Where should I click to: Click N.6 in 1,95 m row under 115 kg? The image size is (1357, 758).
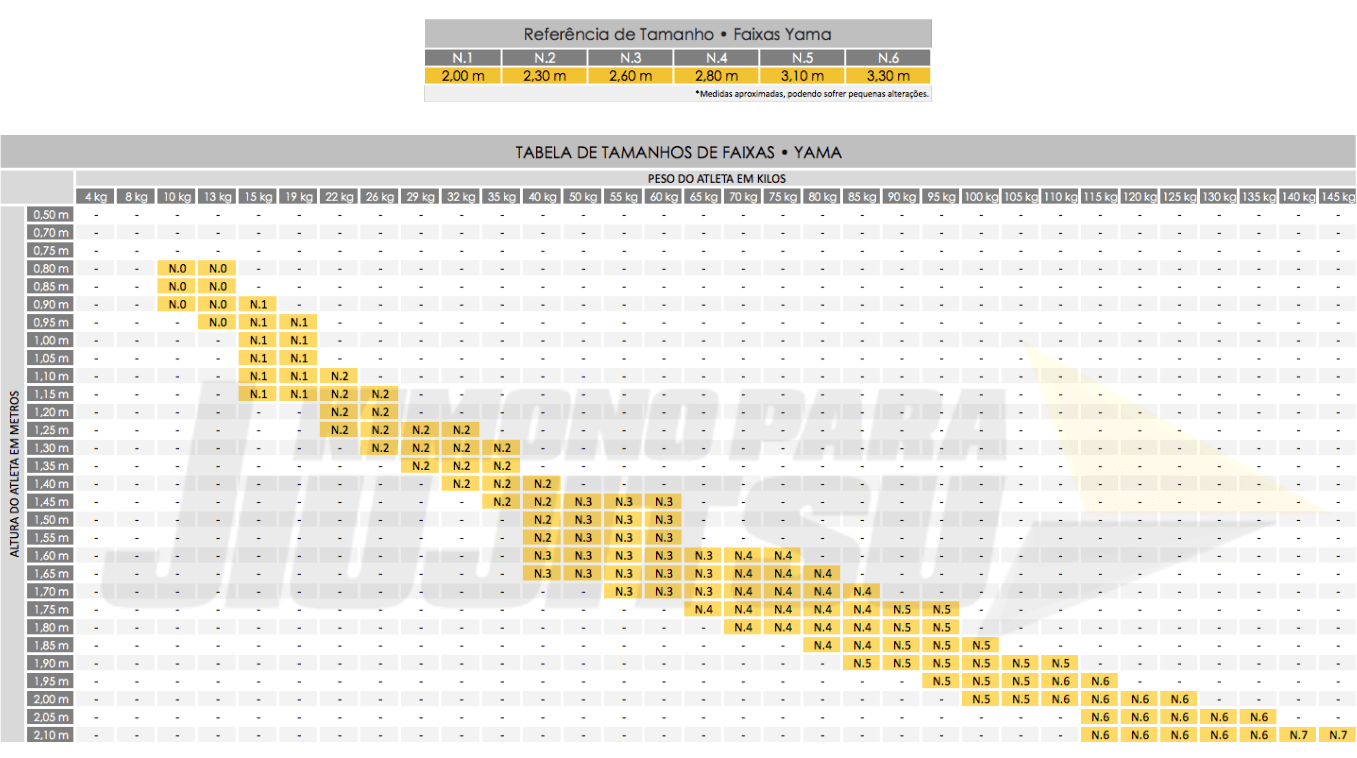point(1100,682)
